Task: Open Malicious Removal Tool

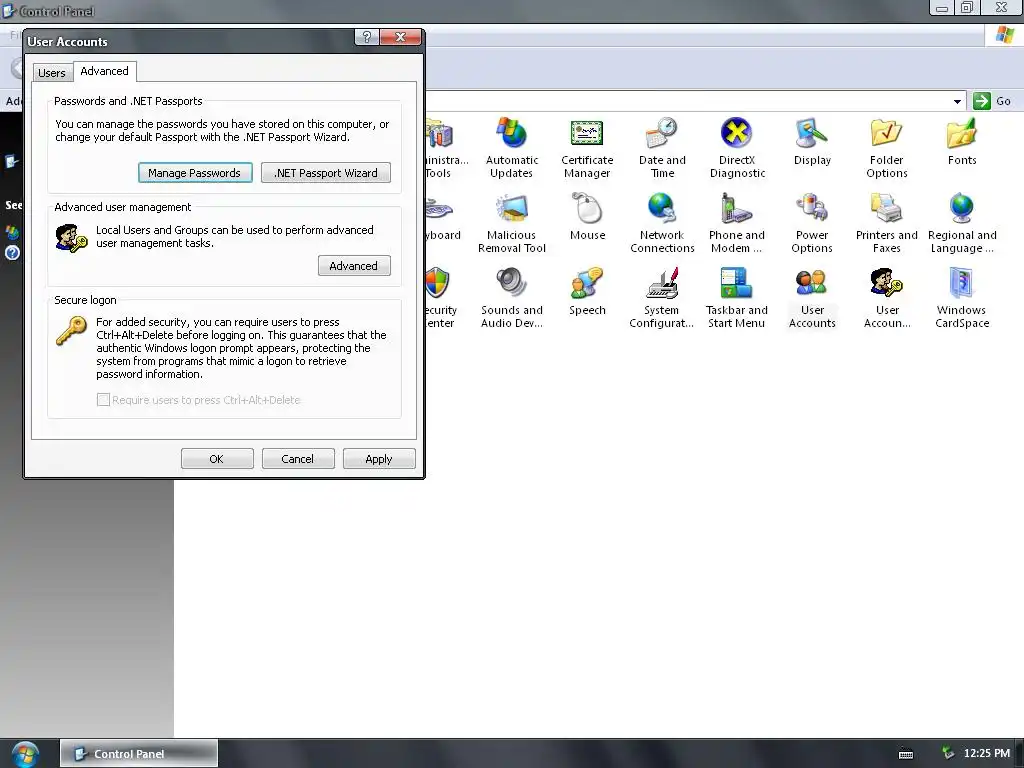Action: [511, 223]
